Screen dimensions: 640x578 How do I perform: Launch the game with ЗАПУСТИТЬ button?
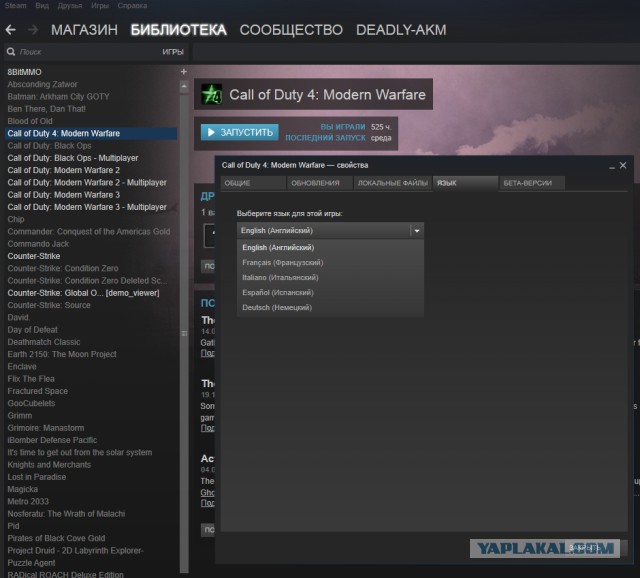tap(240, 132)
